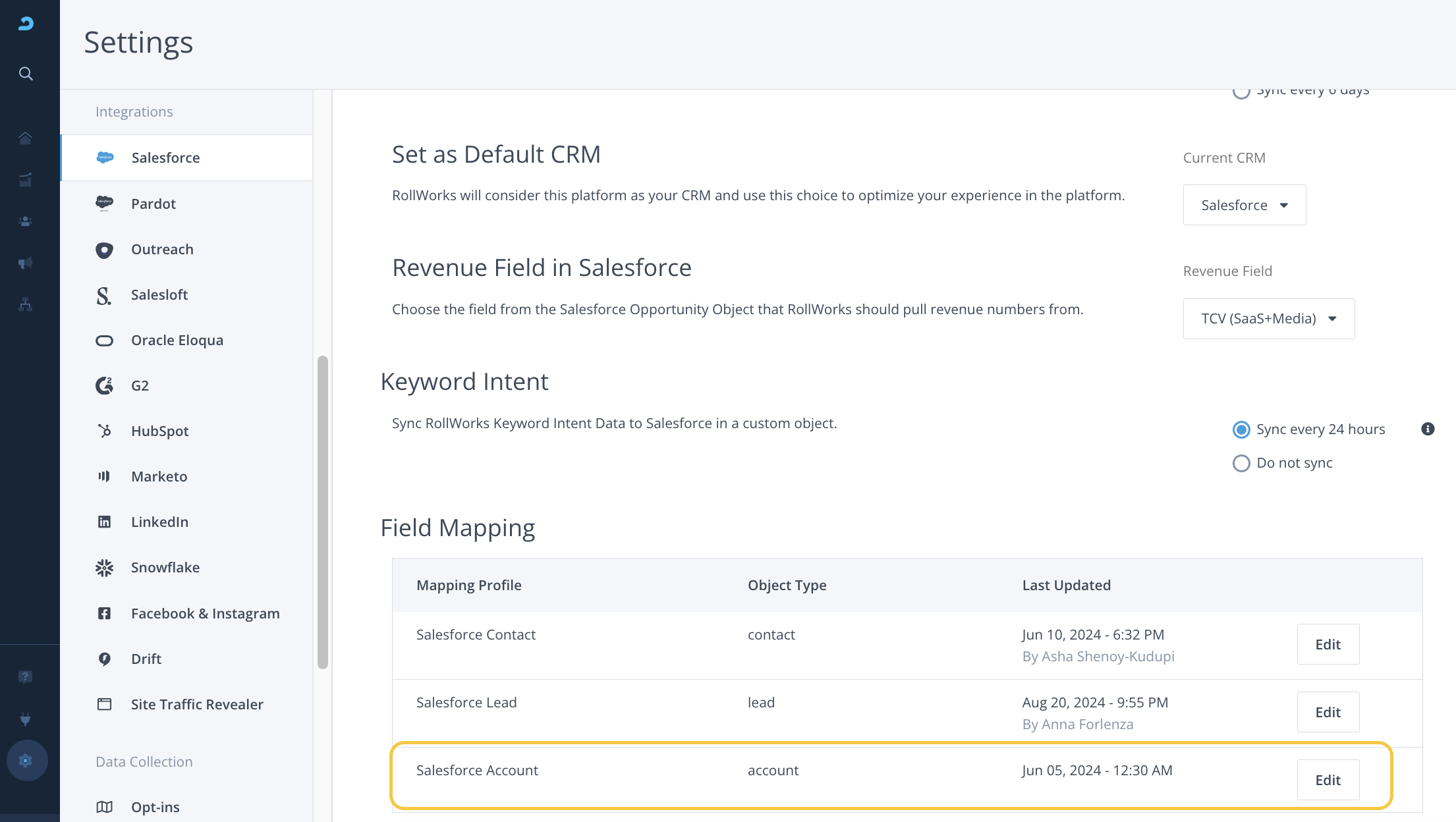
Task: Switch to the Pardot integration
Action: 153,204
